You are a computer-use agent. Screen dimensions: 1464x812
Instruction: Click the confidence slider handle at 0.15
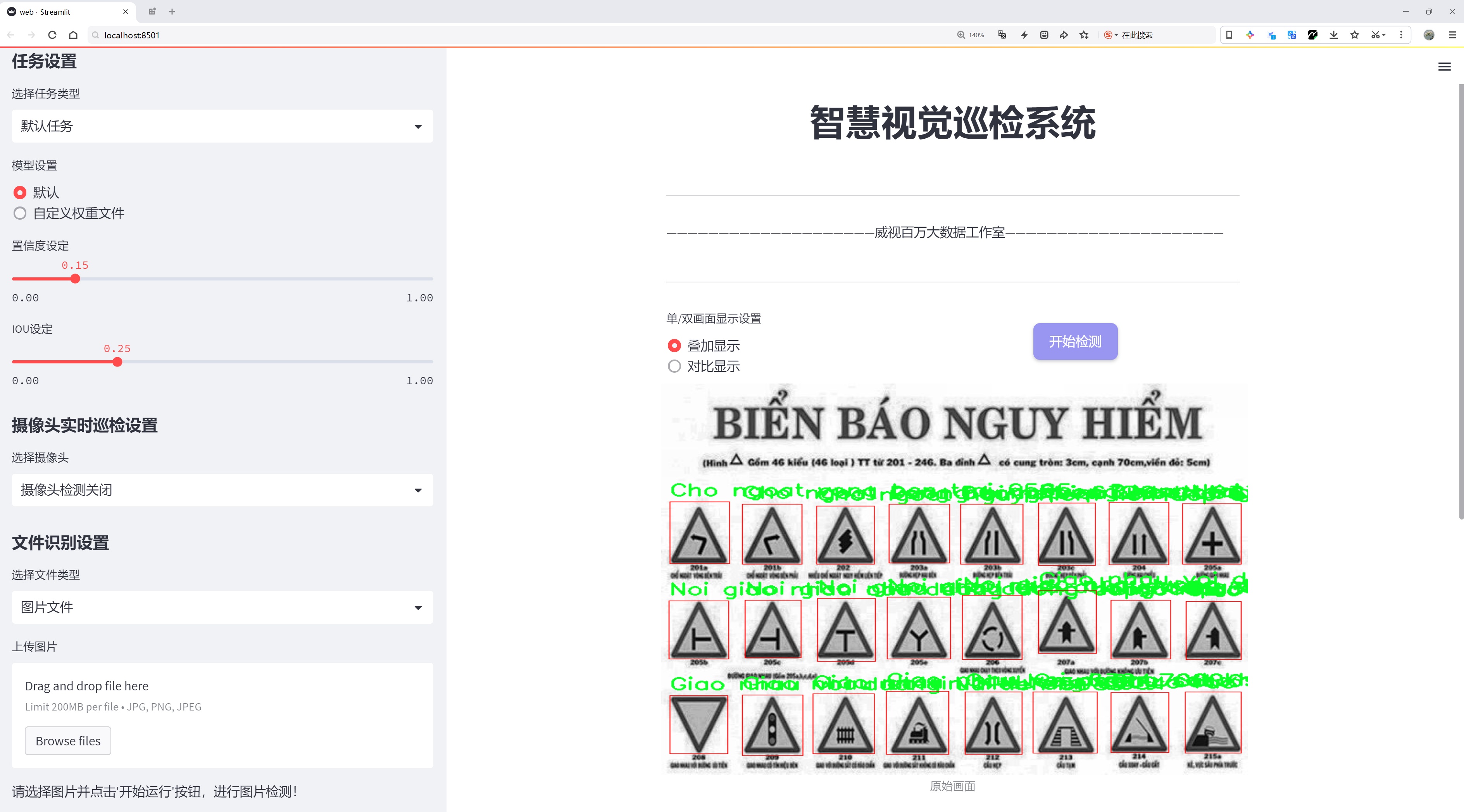tap(75, 279)
